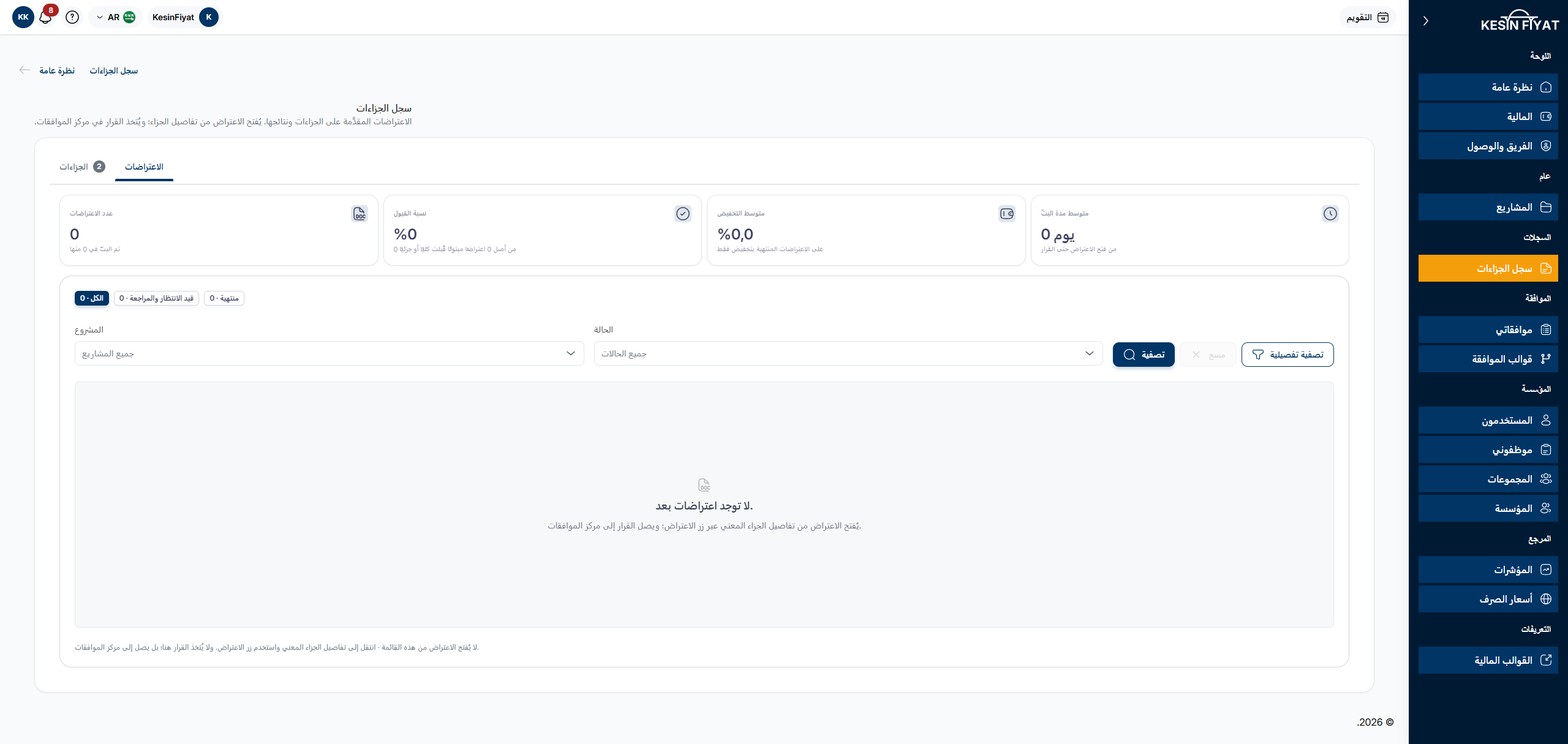Click the لا توجد اعتراضات بعد message
The width and height of the screenshot is (1568, 744).
click(x=704, y=506)
